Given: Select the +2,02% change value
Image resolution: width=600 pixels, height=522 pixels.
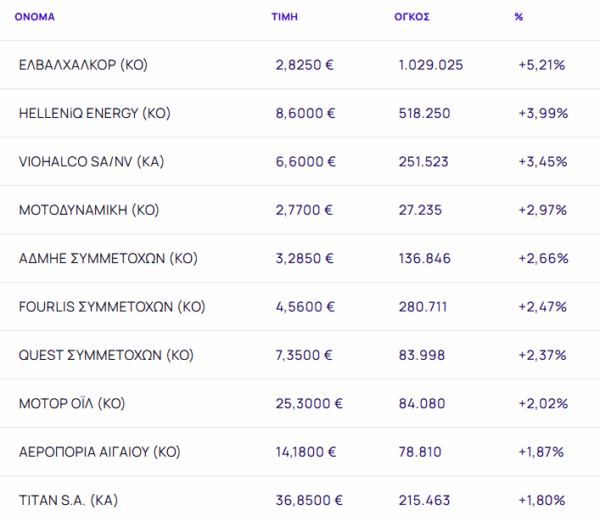Looking at the screenshot, I should click(x=543, y=403).
